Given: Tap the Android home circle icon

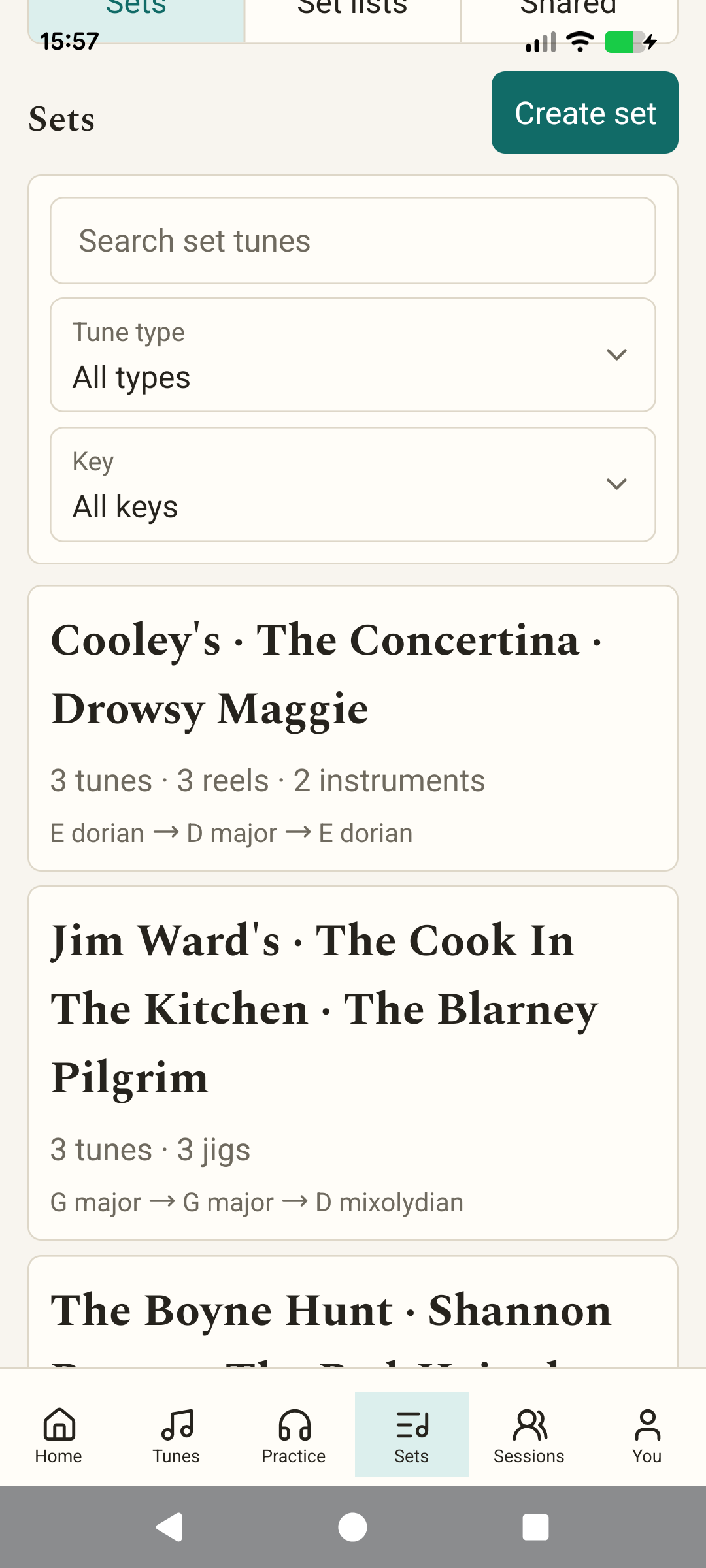Looking at the screenshot, I should pyautogui.click(x=352, y=1527).
